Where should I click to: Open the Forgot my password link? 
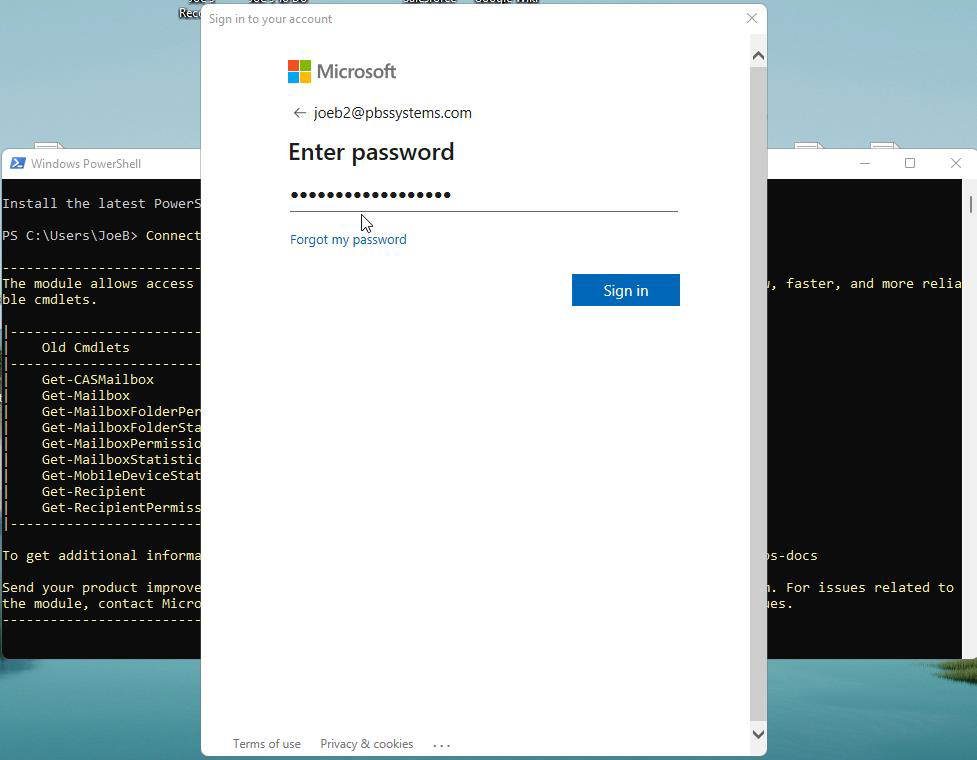[348, 239]
